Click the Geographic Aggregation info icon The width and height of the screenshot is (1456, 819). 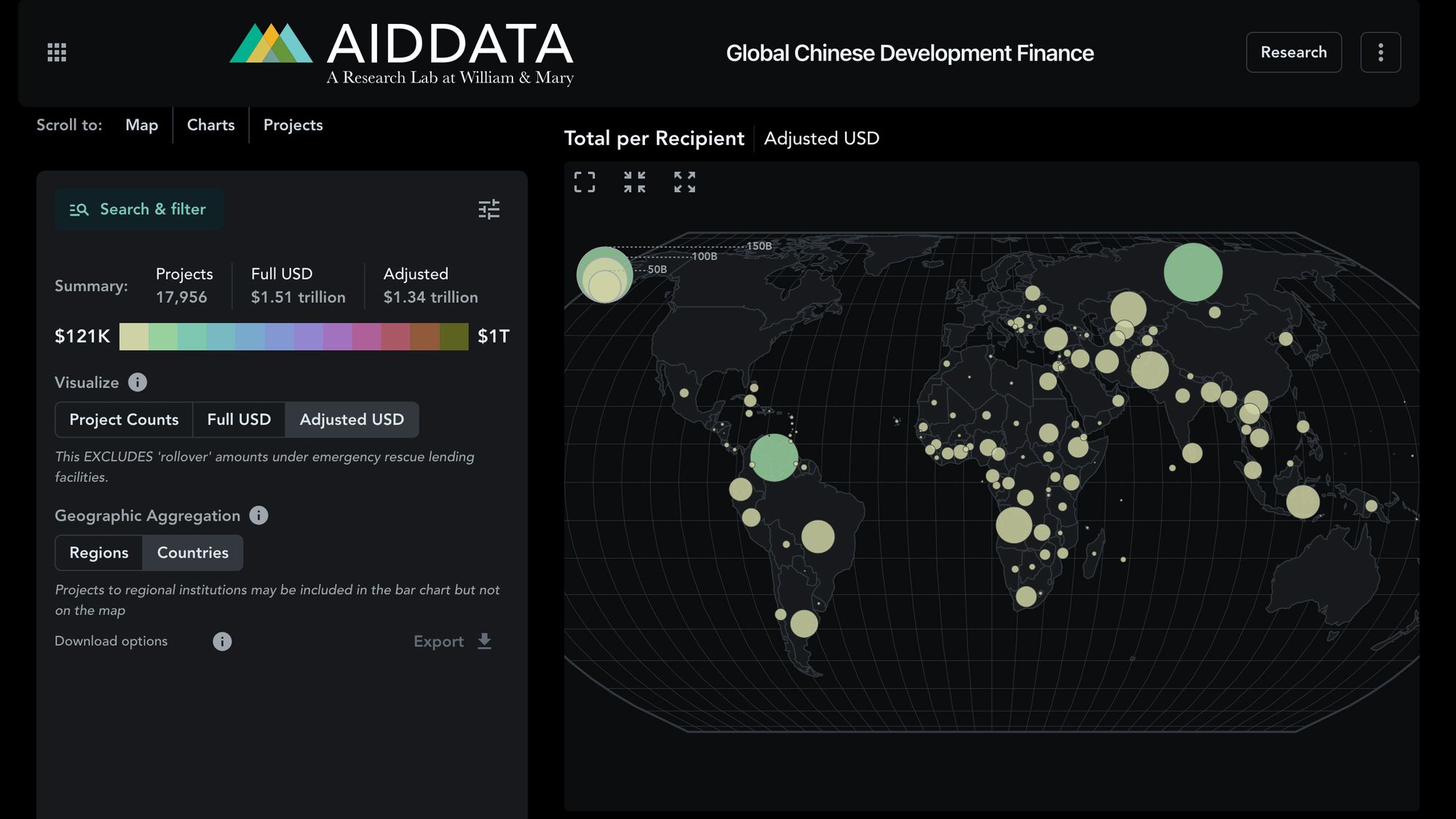click(258, 515)
